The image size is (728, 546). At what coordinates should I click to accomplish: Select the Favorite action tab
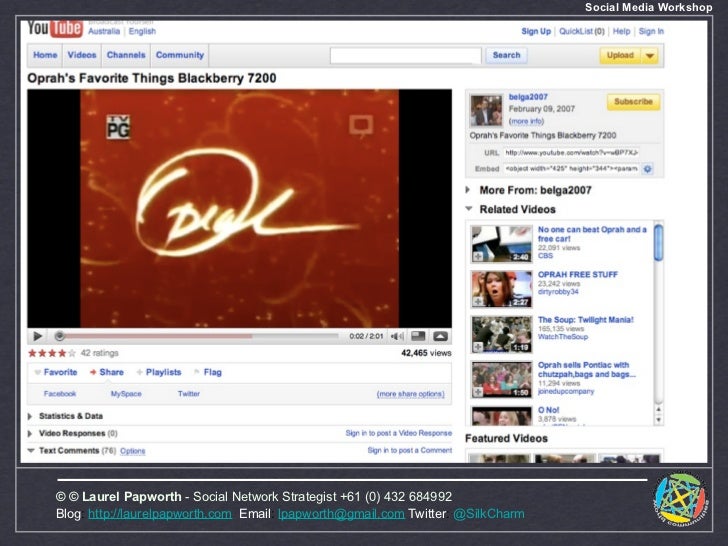click(56, 372)
